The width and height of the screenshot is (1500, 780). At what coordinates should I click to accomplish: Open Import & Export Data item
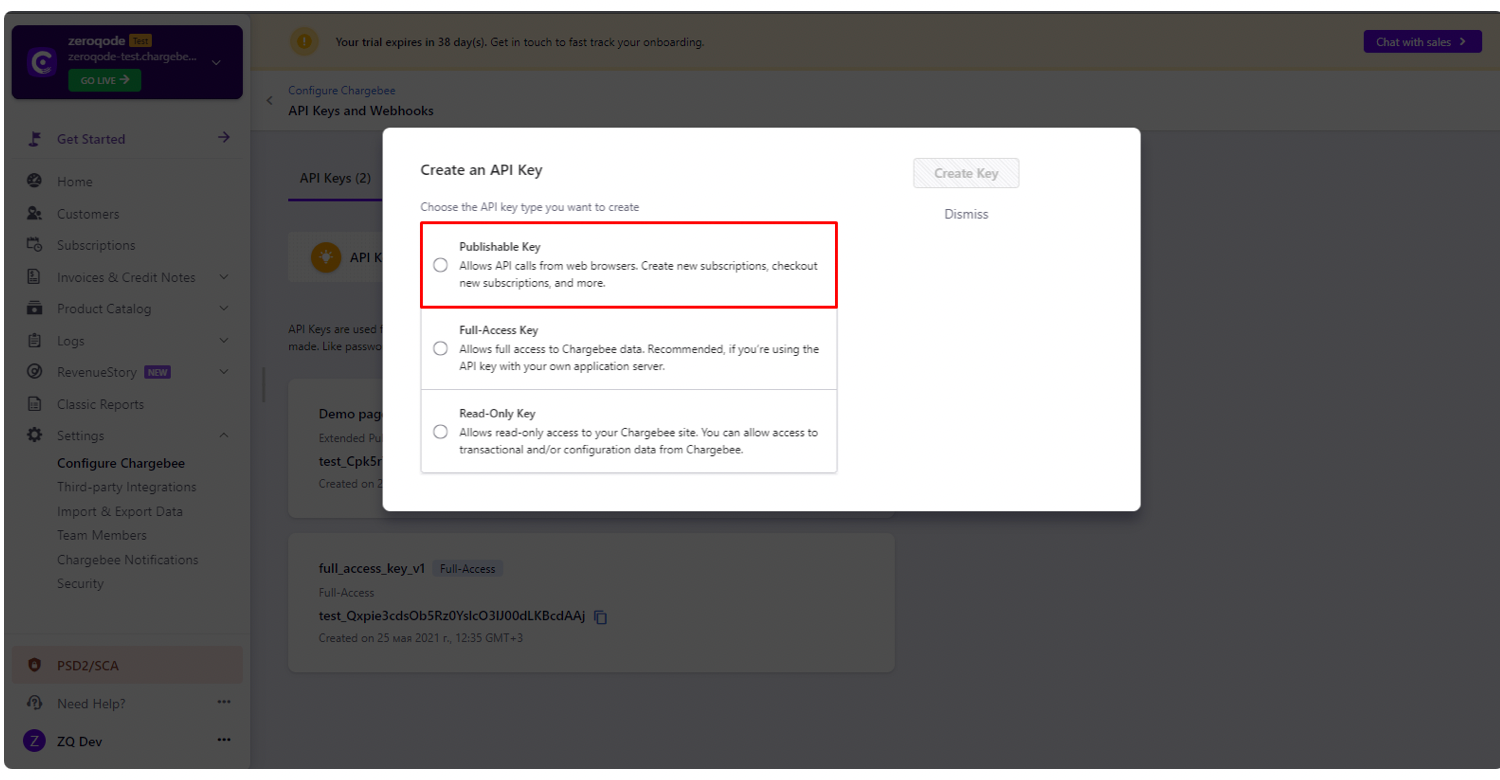tap(120, 511)
